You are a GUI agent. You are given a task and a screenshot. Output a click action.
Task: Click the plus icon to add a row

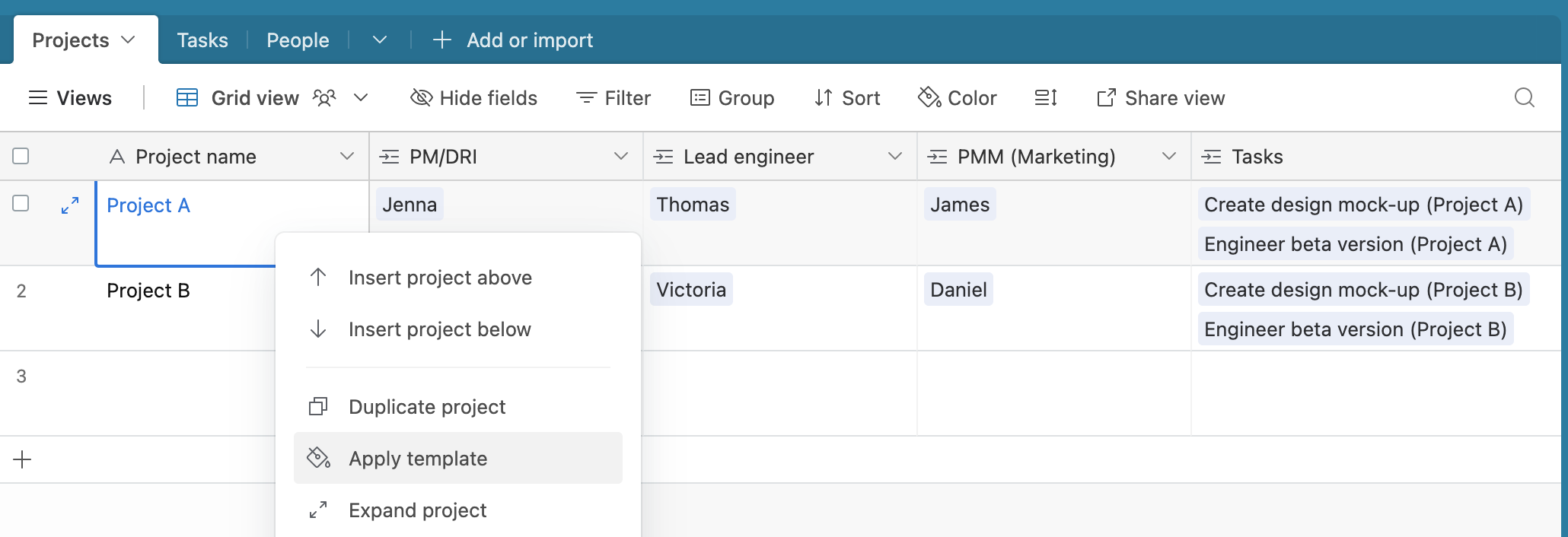click(x=23, y=459)
